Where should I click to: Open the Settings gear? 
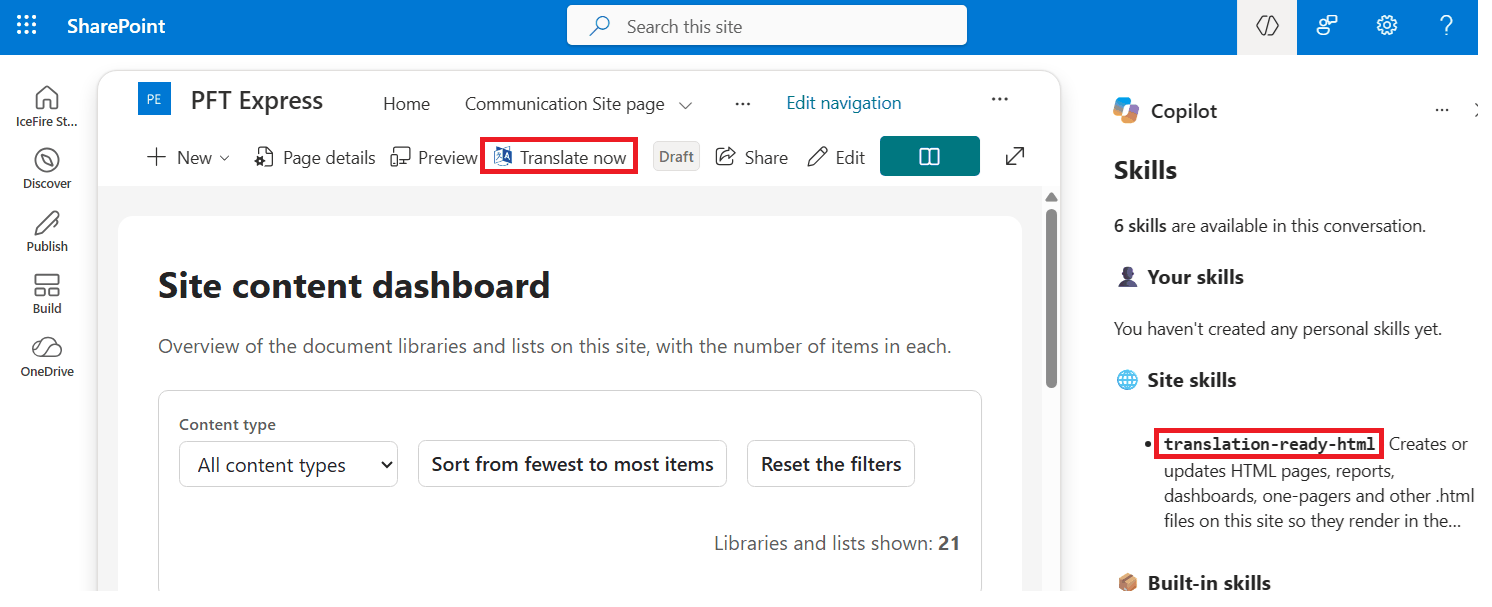pos(1387,26)
